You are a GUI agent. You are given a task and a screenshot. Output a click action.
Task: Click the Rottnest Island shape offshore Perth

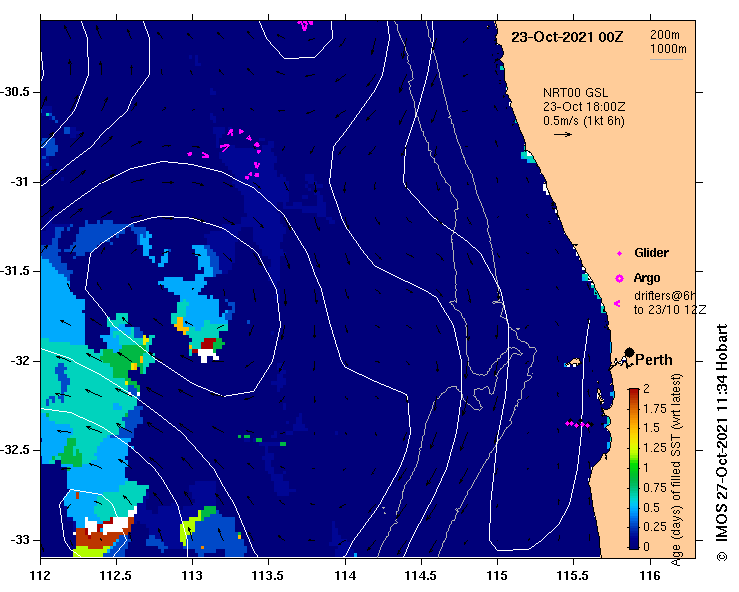[573, 363]
